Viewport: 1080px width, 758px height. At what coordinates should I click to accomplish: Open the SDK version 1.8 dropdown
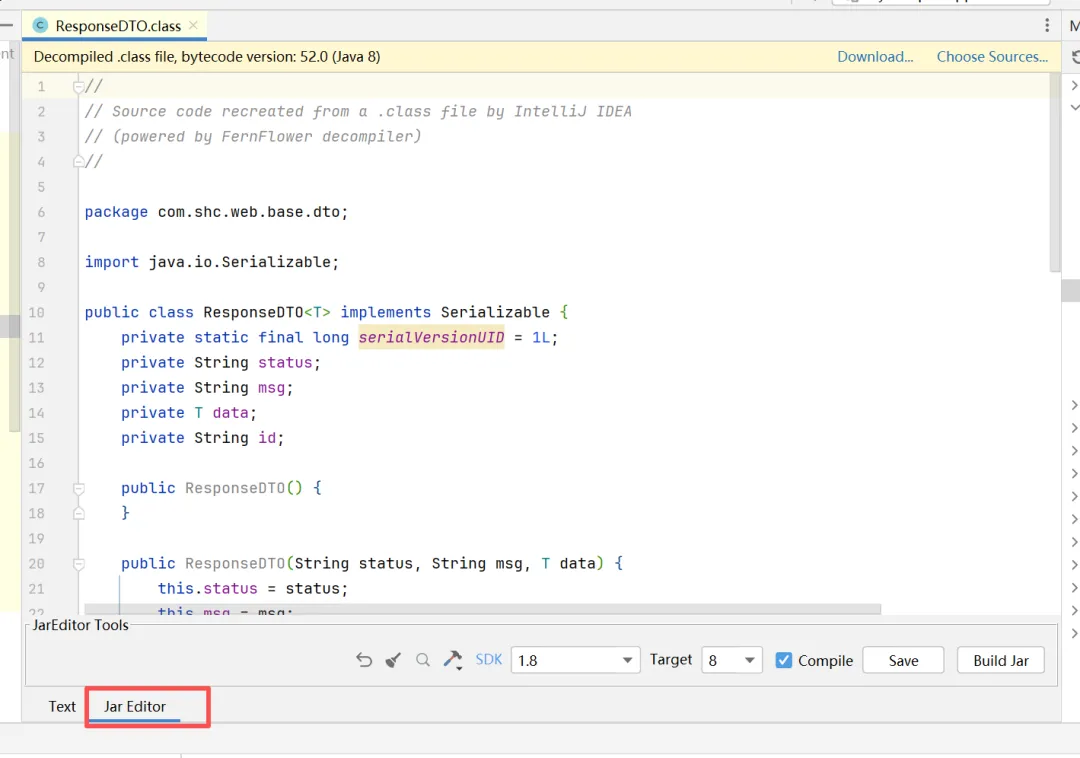pos(575,660)
